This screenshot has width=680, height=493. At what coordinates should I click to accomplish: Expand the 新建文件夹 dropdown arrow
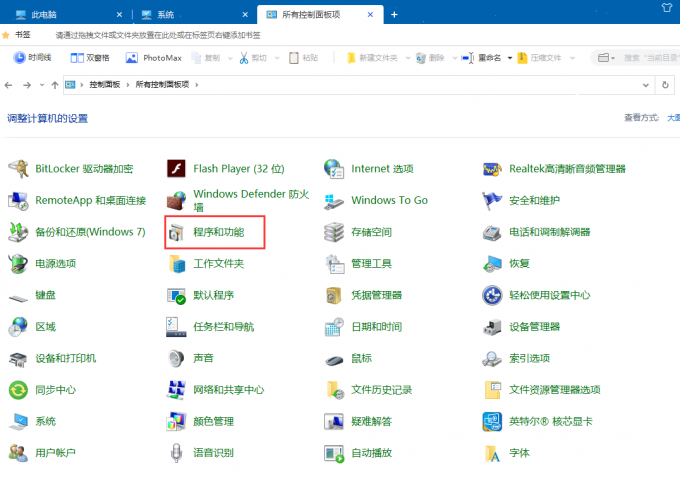click(x=408, y=58)
